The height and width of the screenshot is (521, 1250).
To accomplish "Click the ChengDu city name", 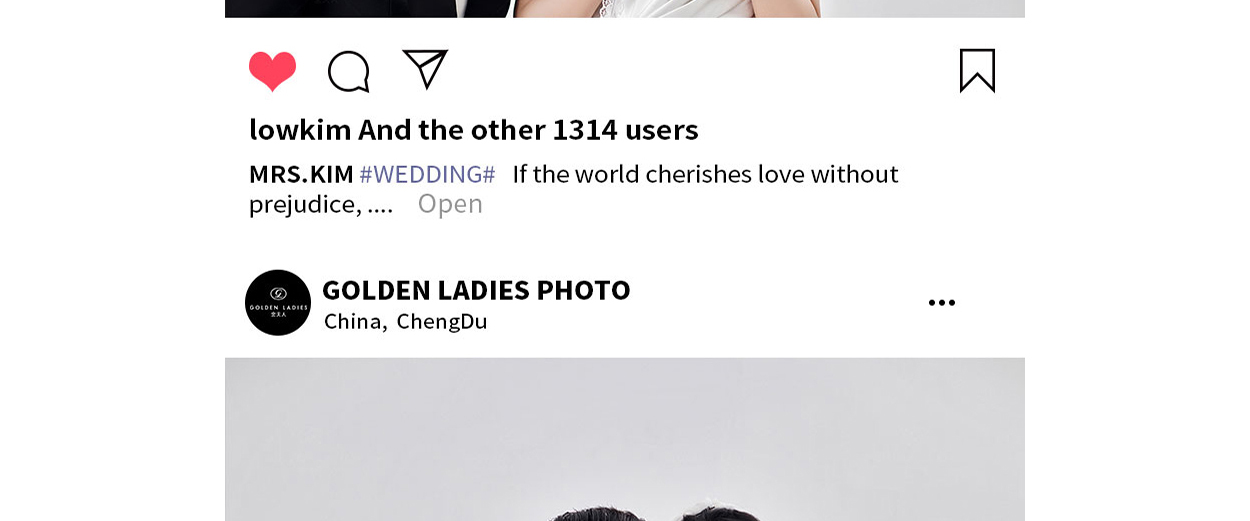I will (442, 322).
